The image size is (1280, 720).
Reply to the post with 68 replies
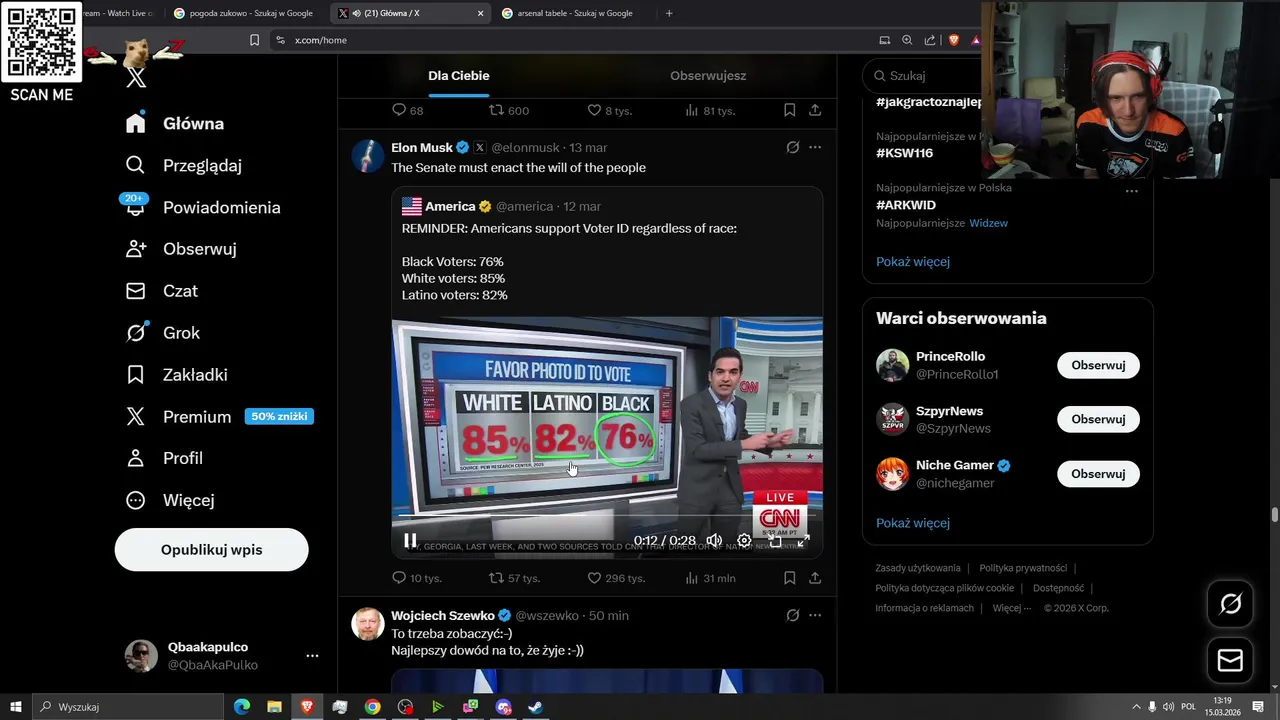pyautogui.click(x=399, y=110)
